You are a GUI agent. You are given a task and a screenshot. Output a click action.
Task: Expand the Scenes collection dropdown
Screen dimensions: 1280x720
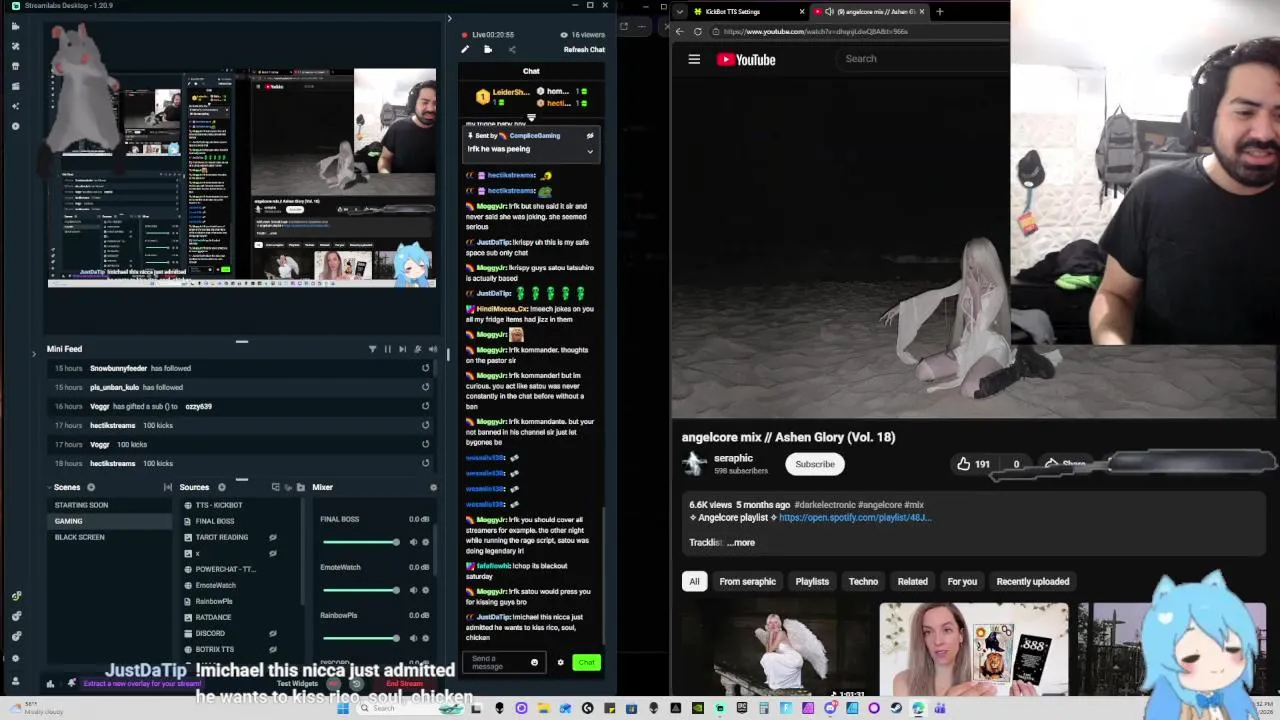coord(50,487)
